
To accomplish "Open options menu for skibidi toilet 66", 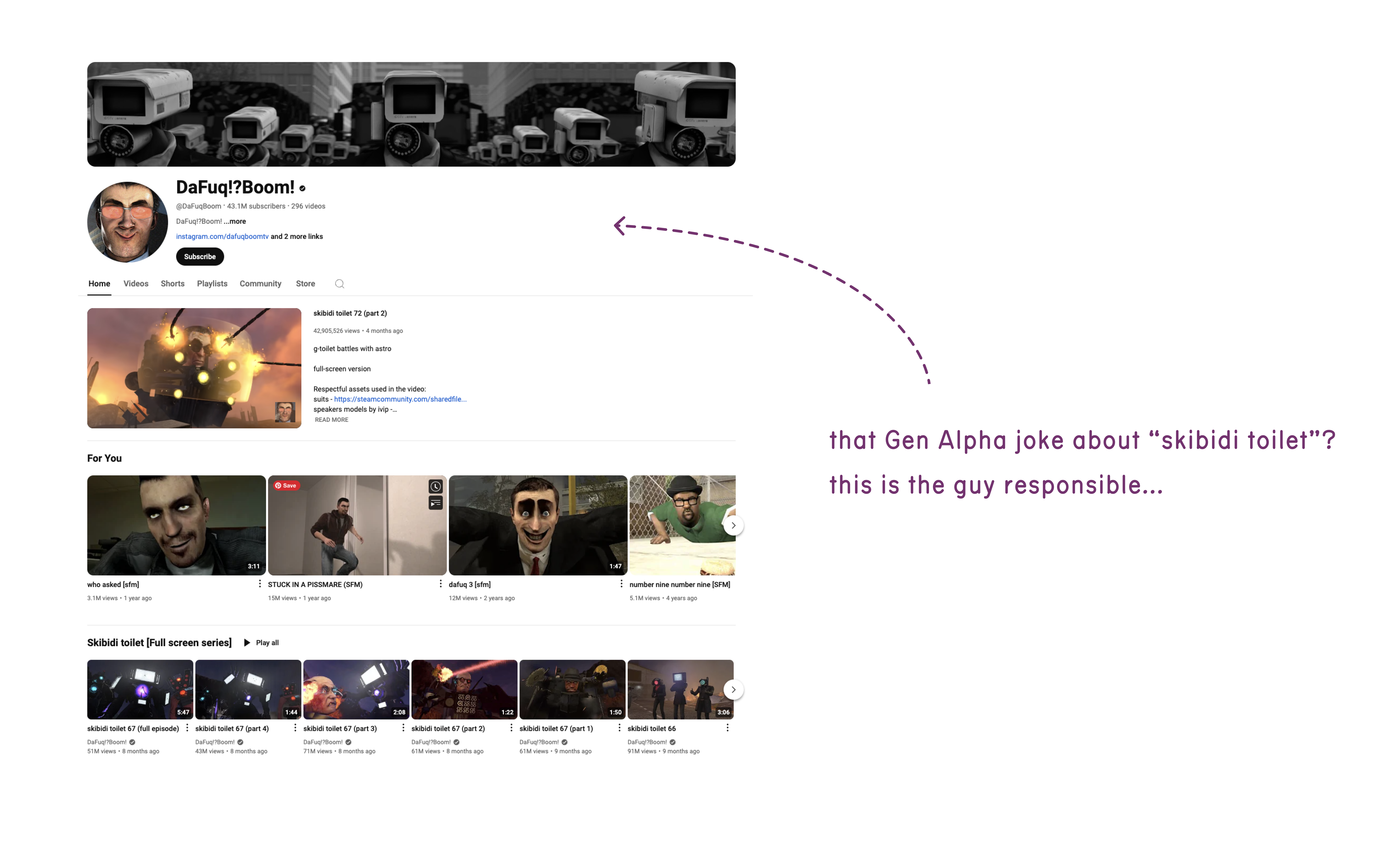I will 727,728.
